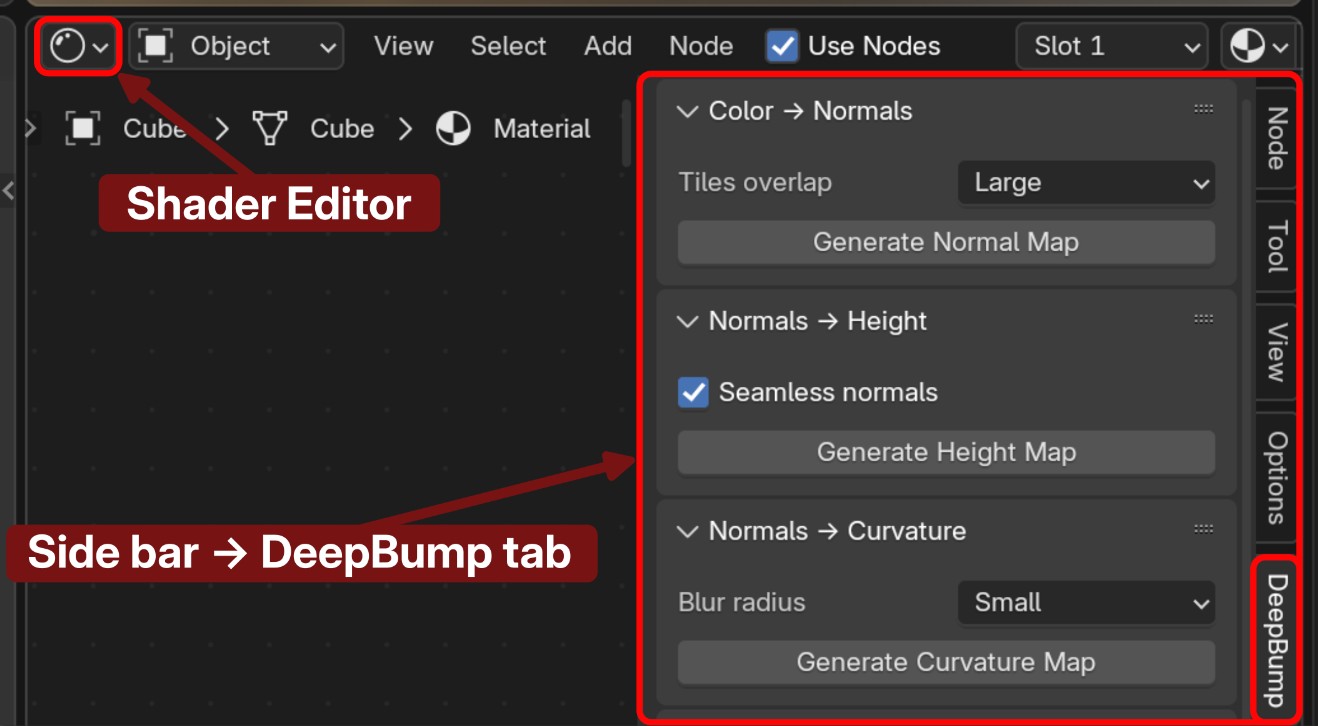Click the Cube mesh triangle icon

270,129
